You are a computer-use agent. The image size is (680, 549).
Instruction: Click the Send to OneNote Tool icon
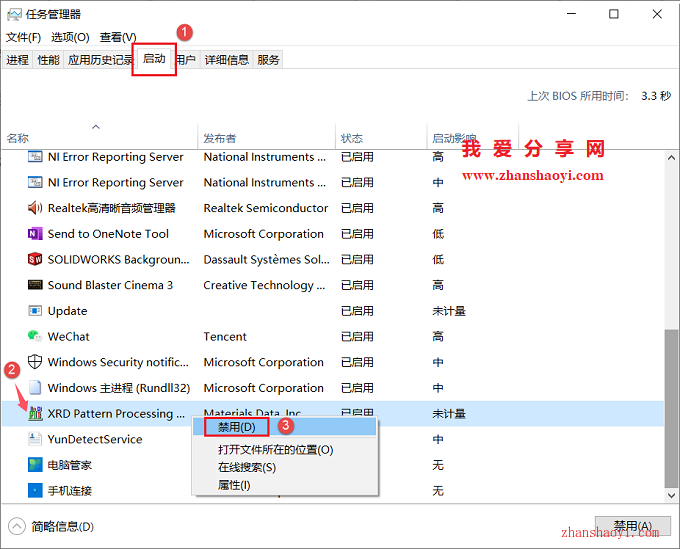[x=36, y=234]
